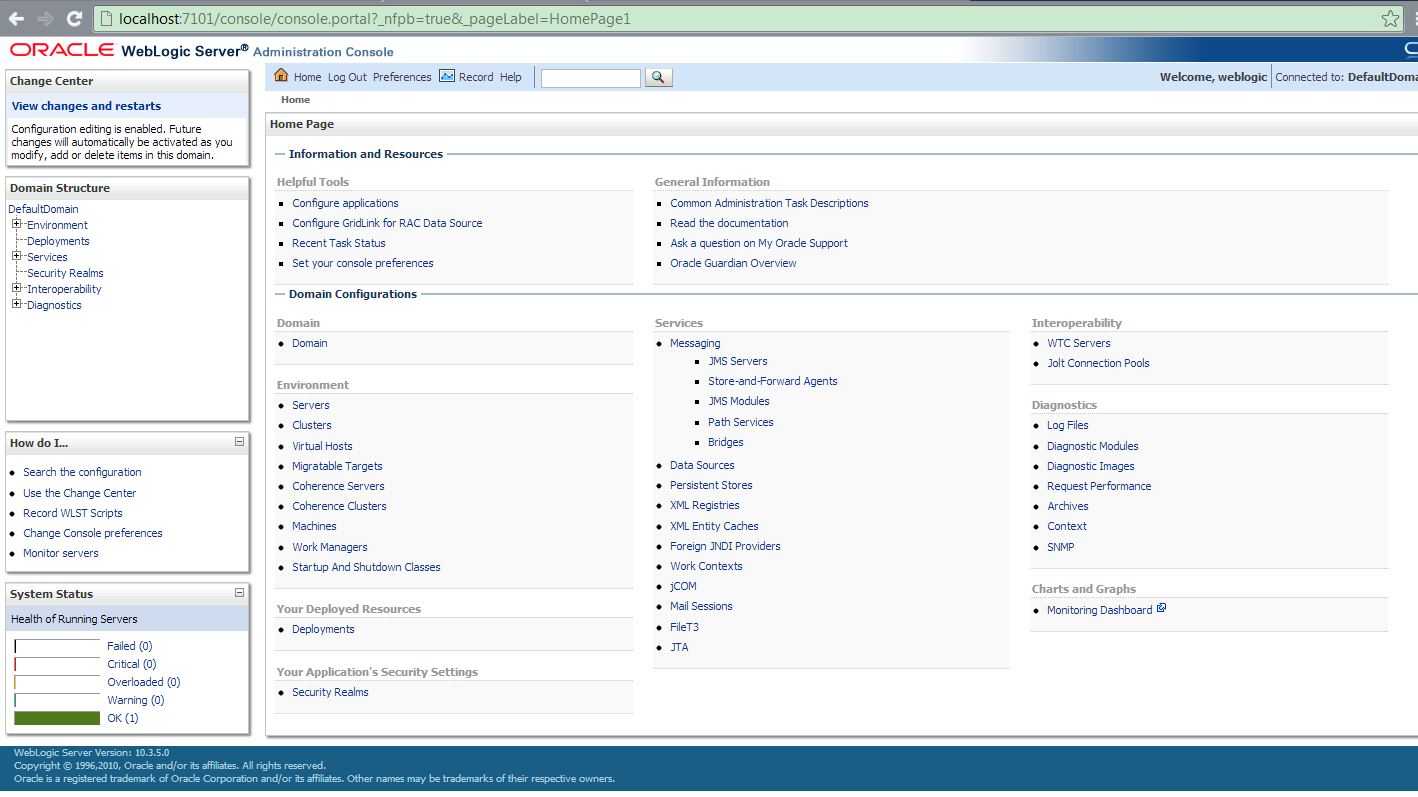
Task: Click the Home toolbar text link
Action: click(307, 77)
